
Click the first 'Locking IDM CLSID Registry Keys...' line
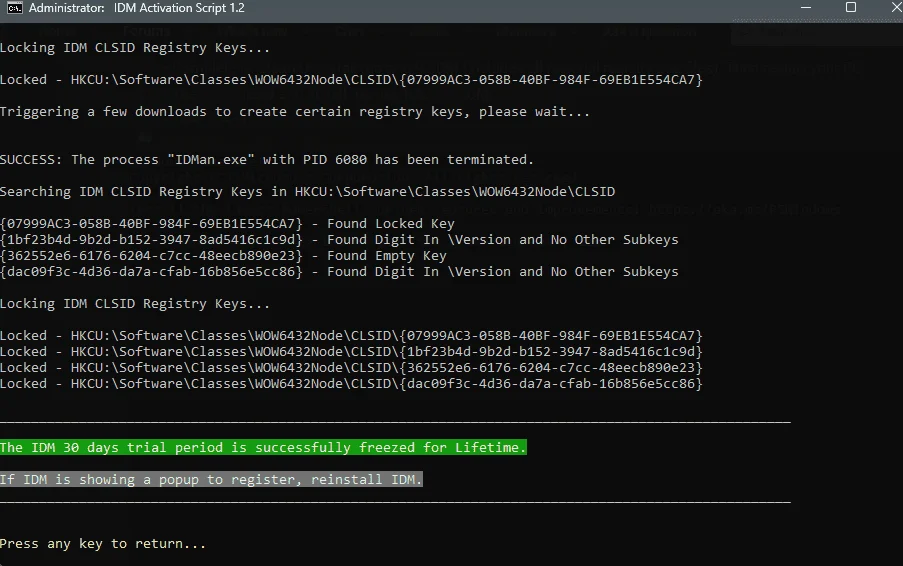coord(135,48)
